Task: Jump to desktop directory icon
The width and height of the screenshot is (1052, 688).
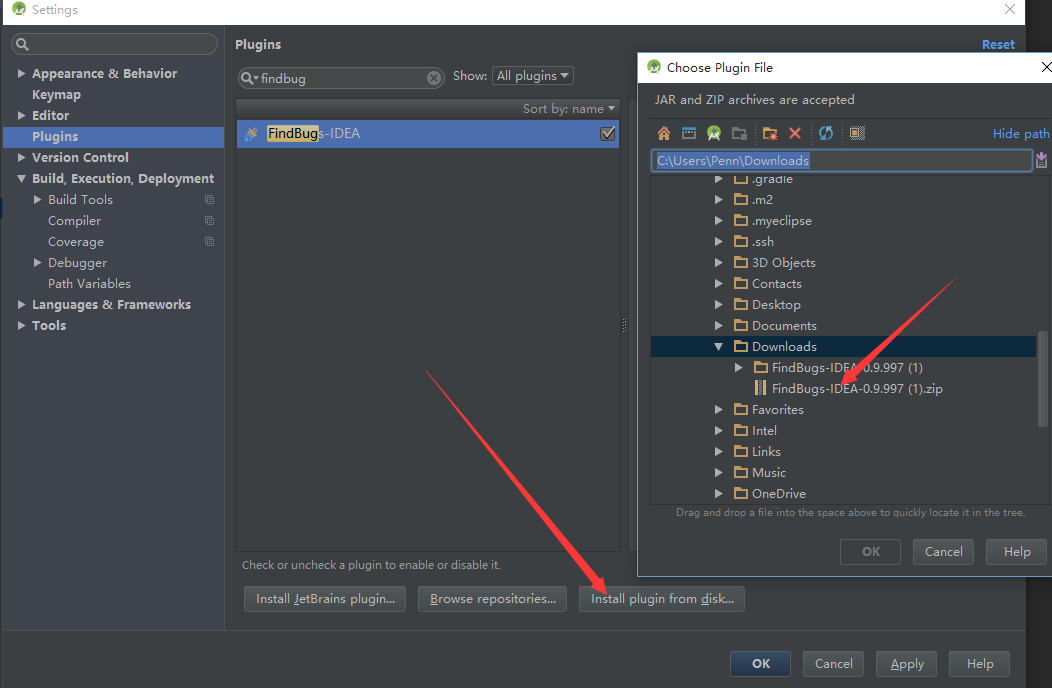Action: coord(689,133)
